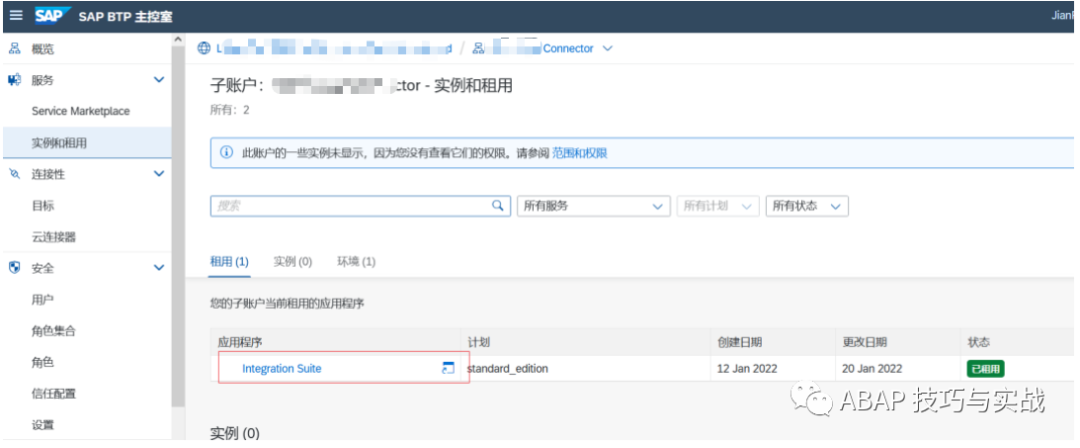Switch to the 环境 (1) tab
Viewport: 1080px width, 448px height.
(356, 262)
